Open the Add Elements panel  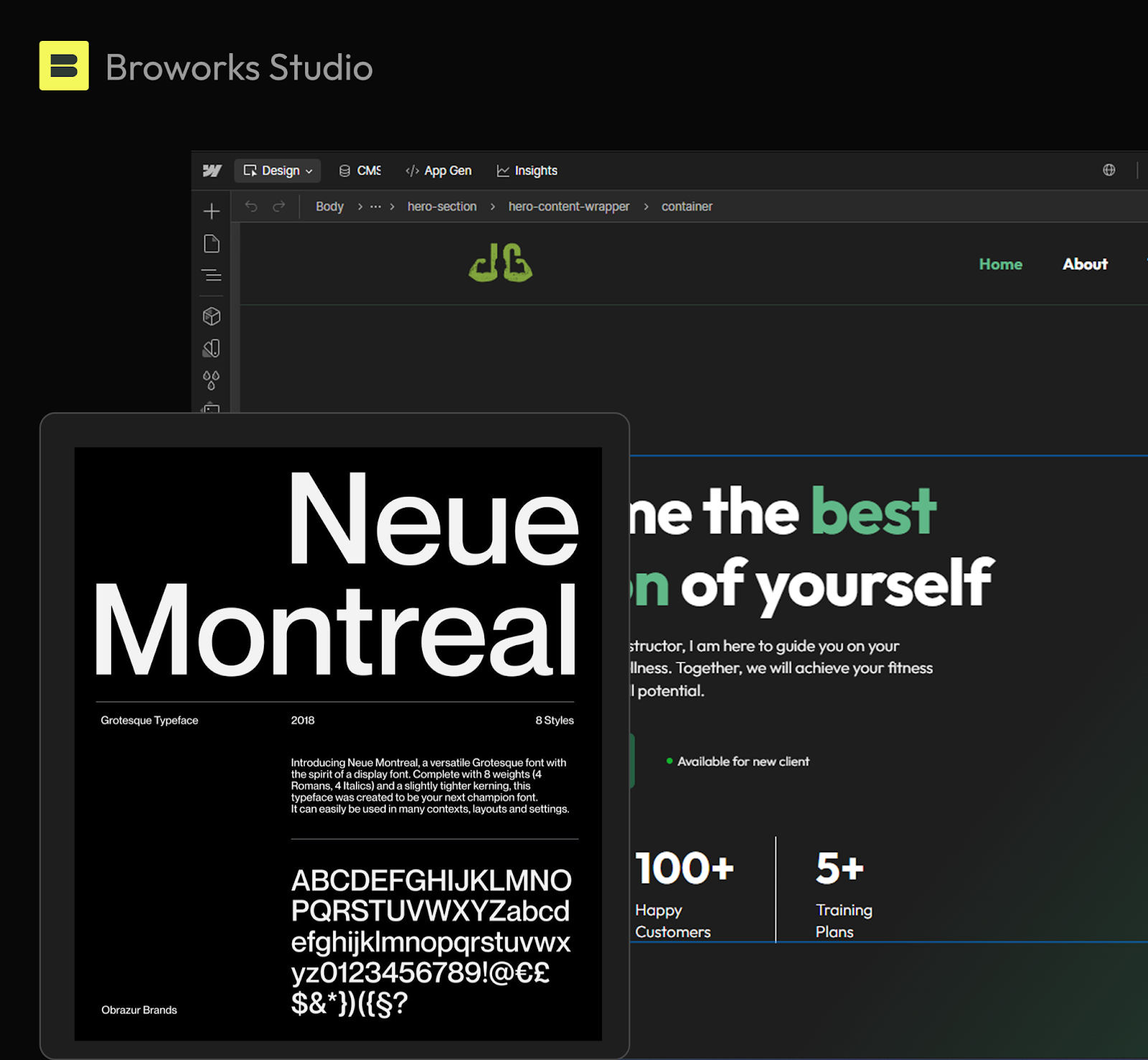coord(212,210)
